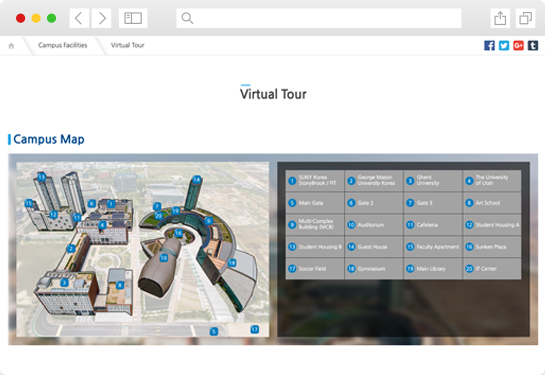Image resolution: width=545 pixels, height=375 pixels.
Task: Click map marker 6 on the map
Action: tap(92, 203)
